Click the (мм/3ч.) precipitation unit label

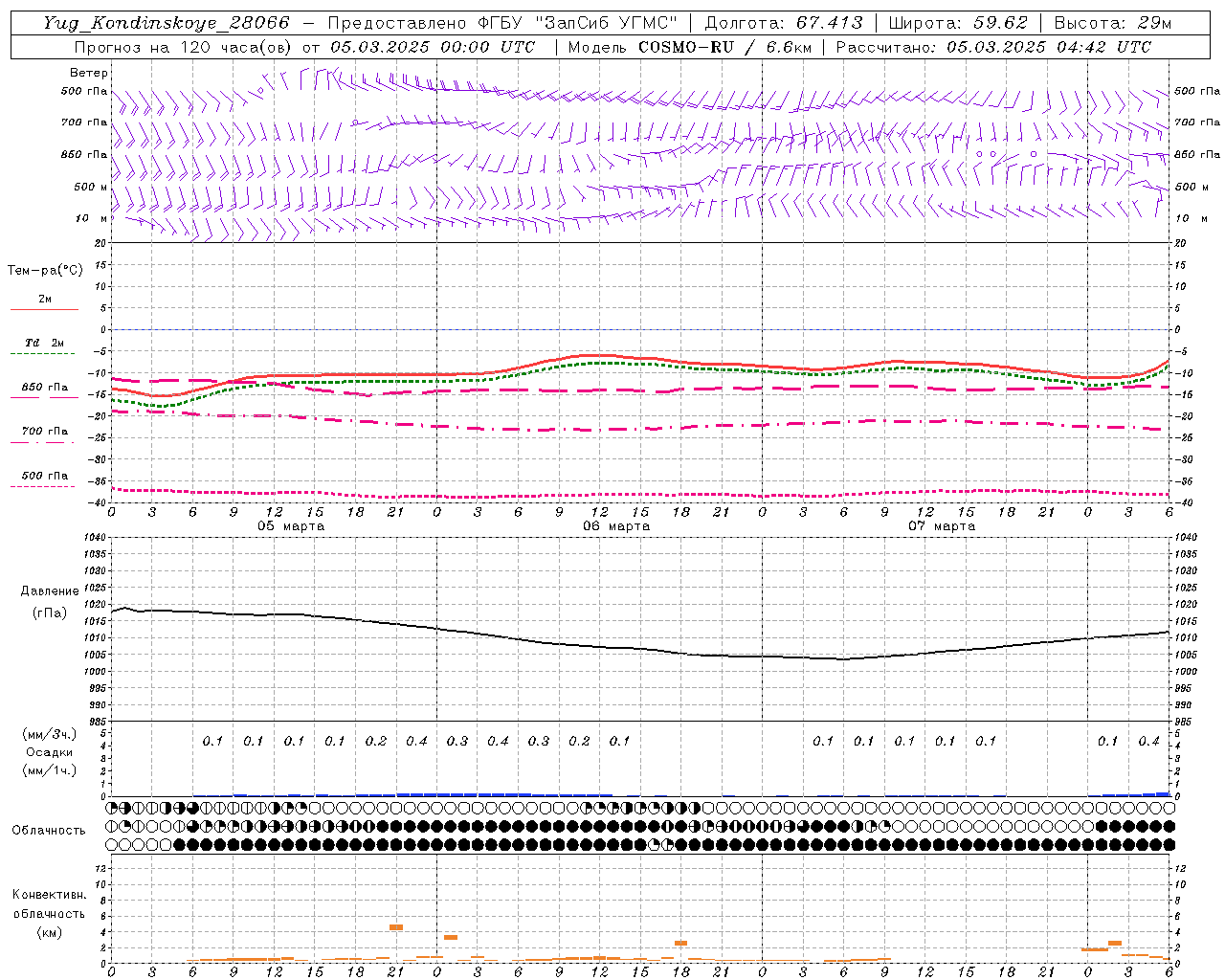(50, 734)
